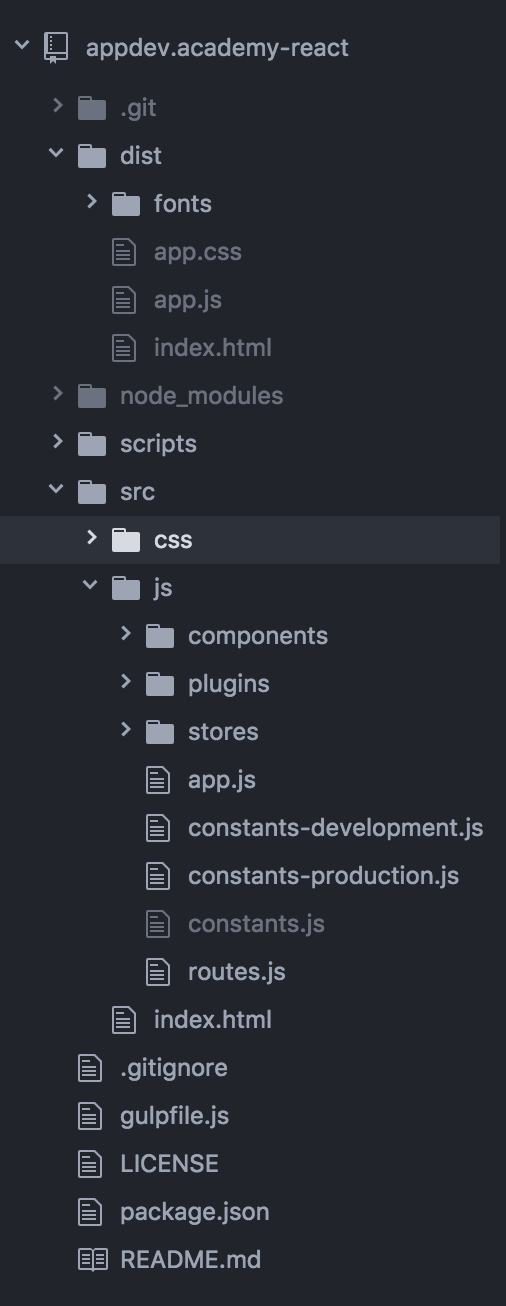The image size is (506, 1306).
Task: Expand the css folder chevron
Action: pos(92,538)
